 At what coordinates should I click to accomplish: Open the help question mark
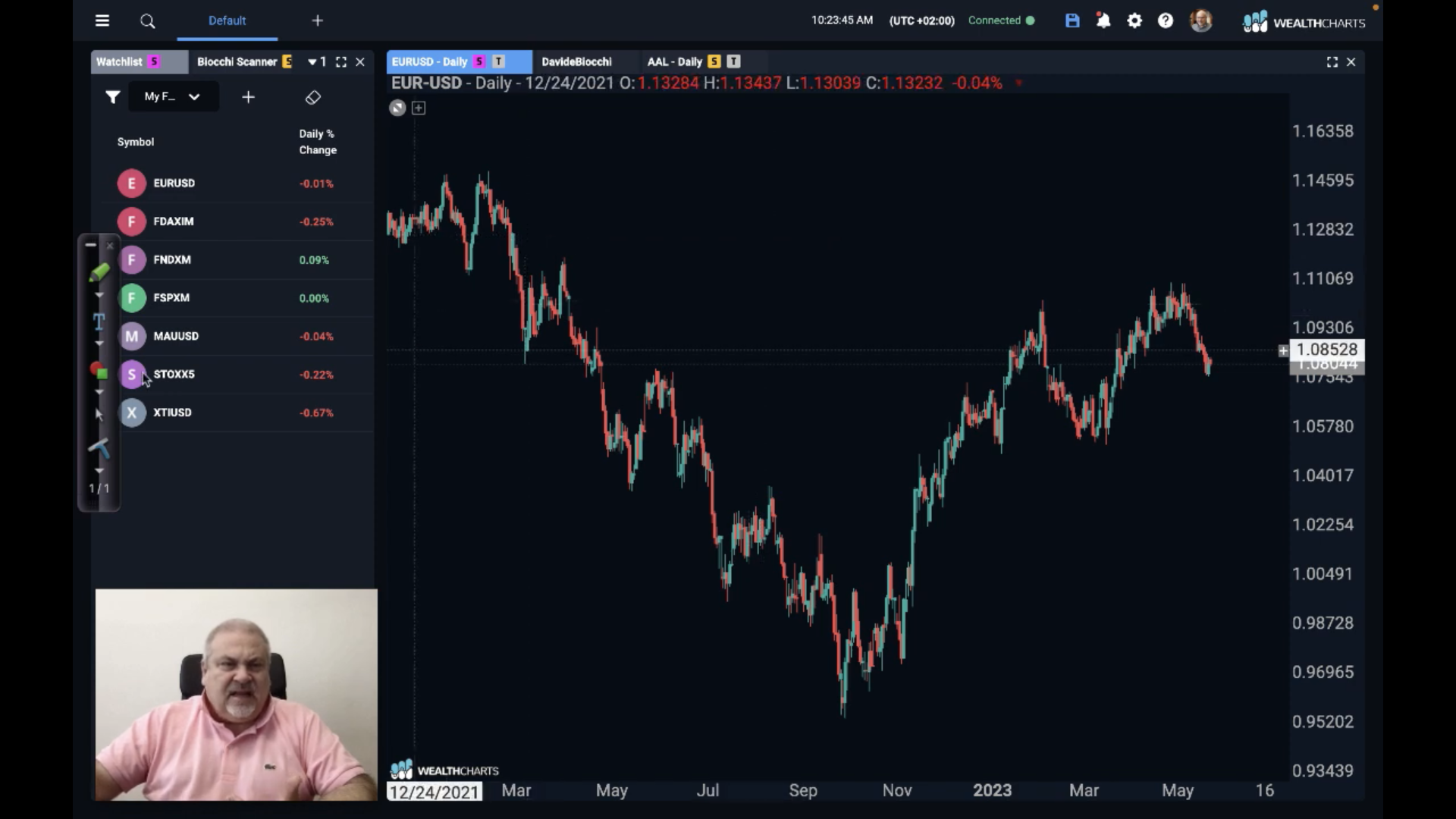click(1166, 20)
